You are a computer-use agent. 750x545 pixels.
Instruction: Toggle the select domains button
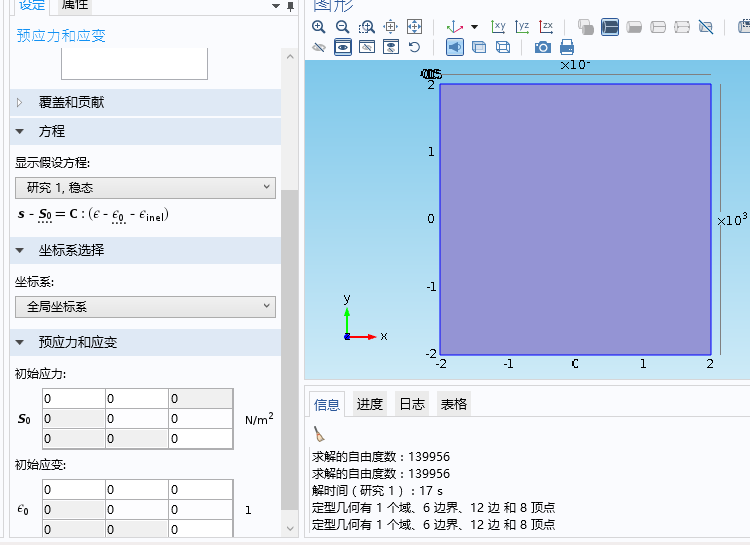pyautogui.click(x=610, y=27)
